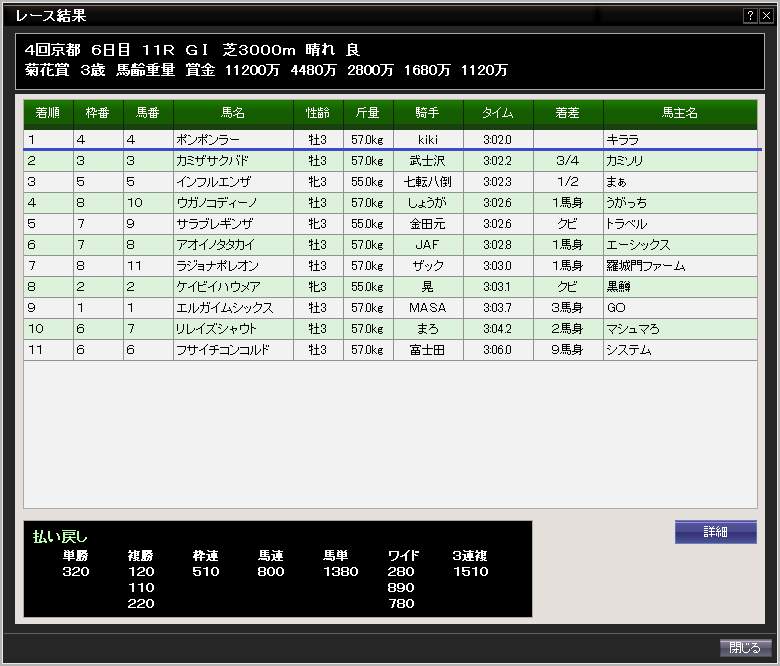Image resolution: width=780 pixels, height=666 pixels.
Task: Click owner name まぁ
Action: coord(616,182)
